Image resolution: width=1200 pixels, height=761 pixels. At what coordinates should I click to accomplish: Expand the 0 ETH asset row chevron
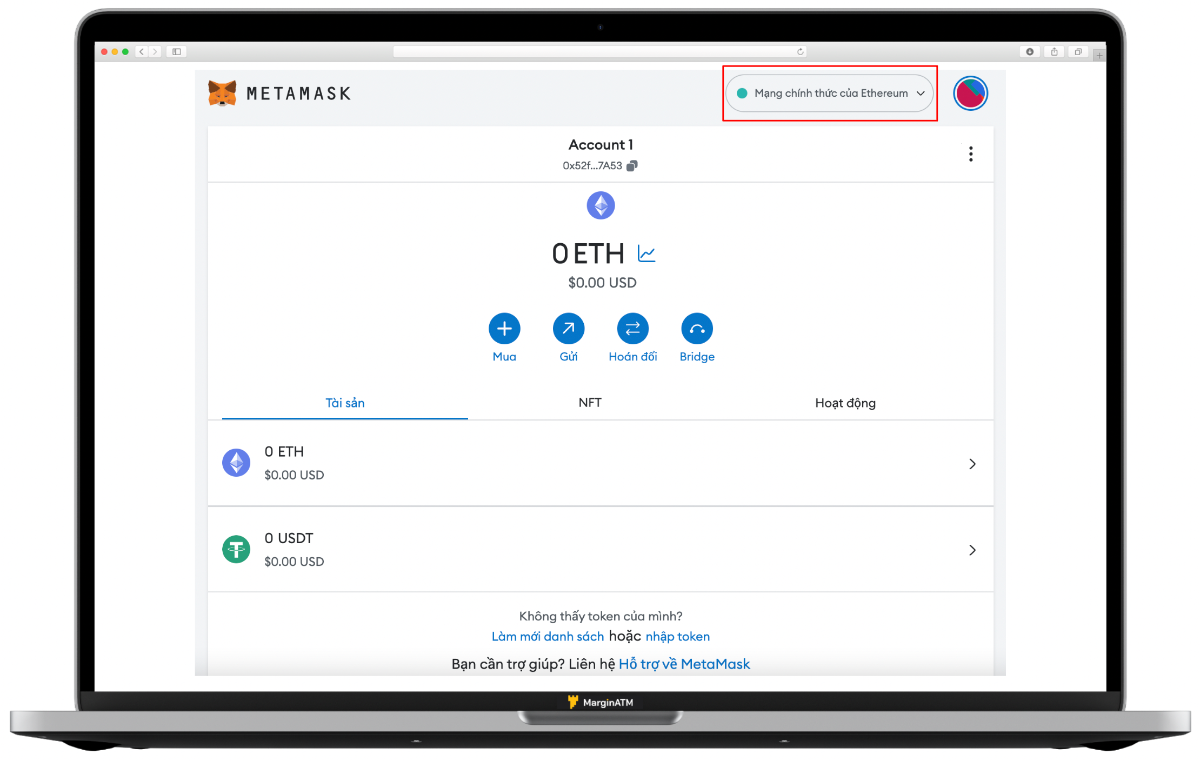click(972, 464)
